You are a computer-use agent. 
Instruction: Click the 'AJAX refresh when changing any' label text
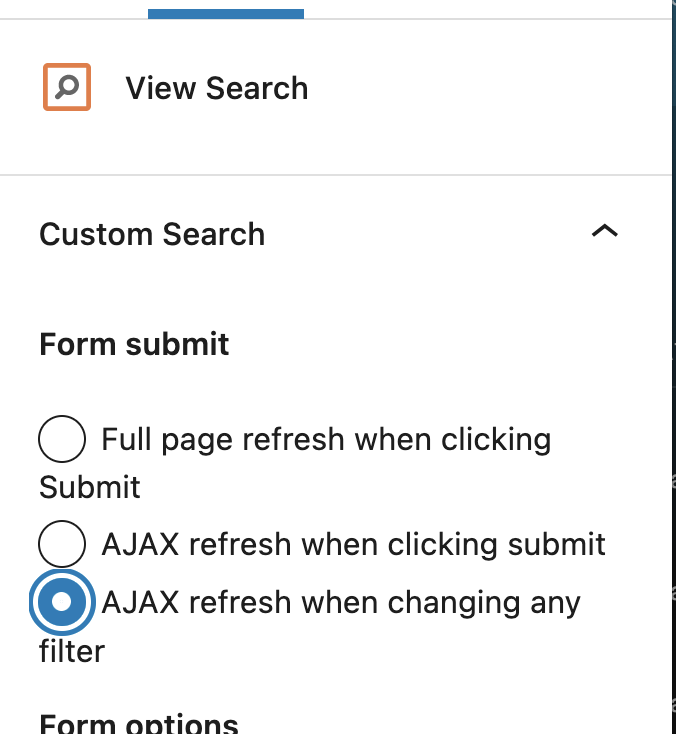coord(341,603)
